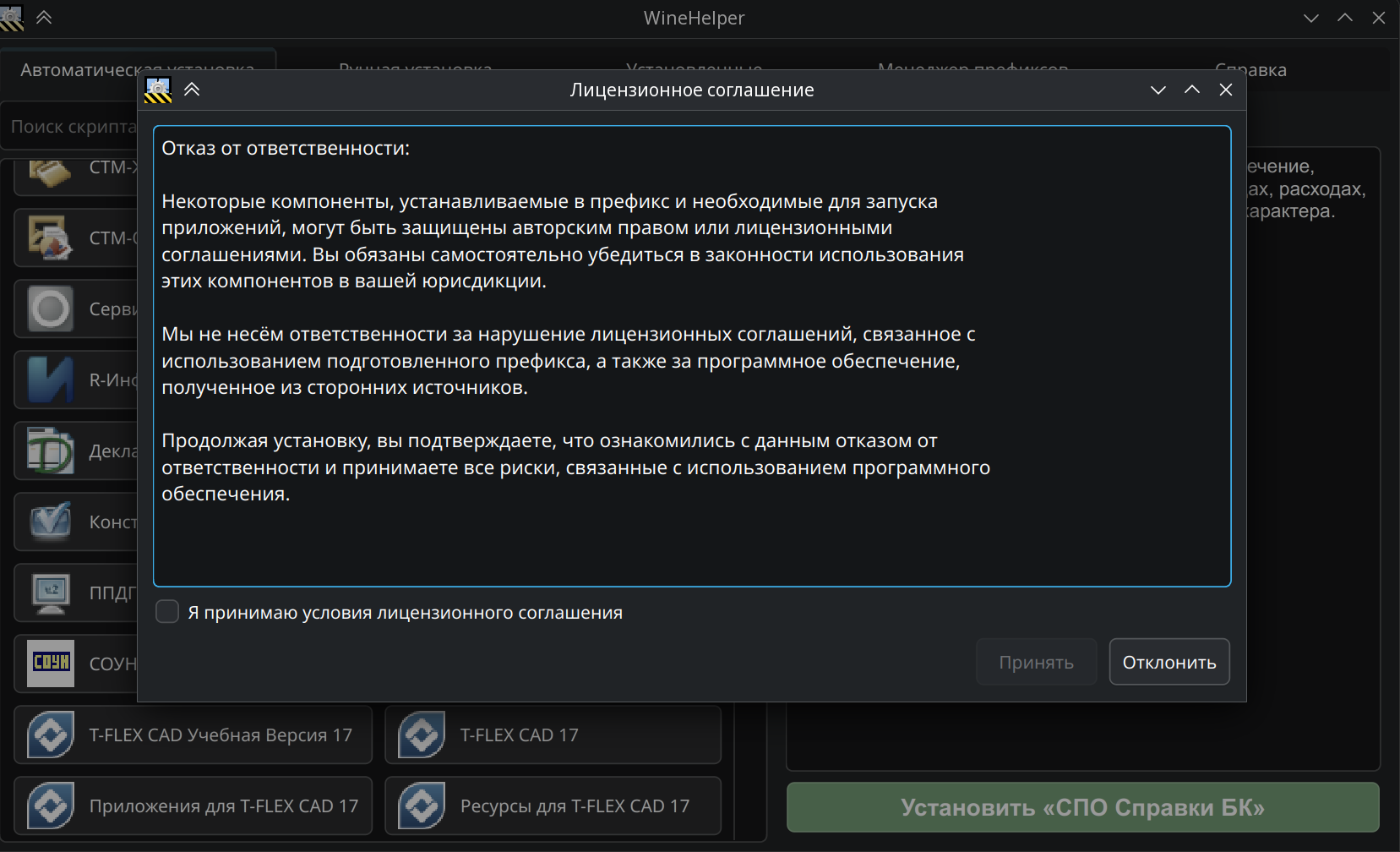
Task: Click Установить «СПО Справки БК» button
Action: [1082, 807]
